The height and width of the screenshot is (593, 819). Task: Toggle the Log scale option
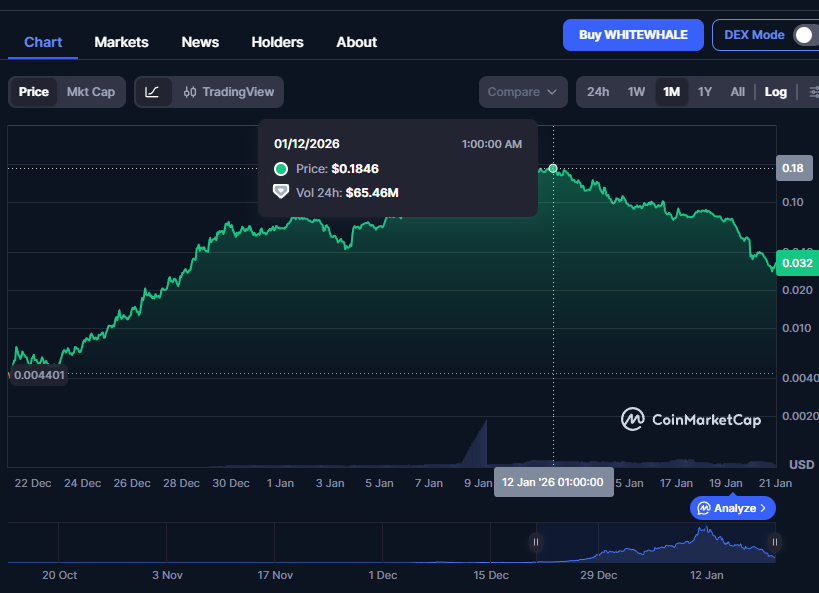coord(776,92)
